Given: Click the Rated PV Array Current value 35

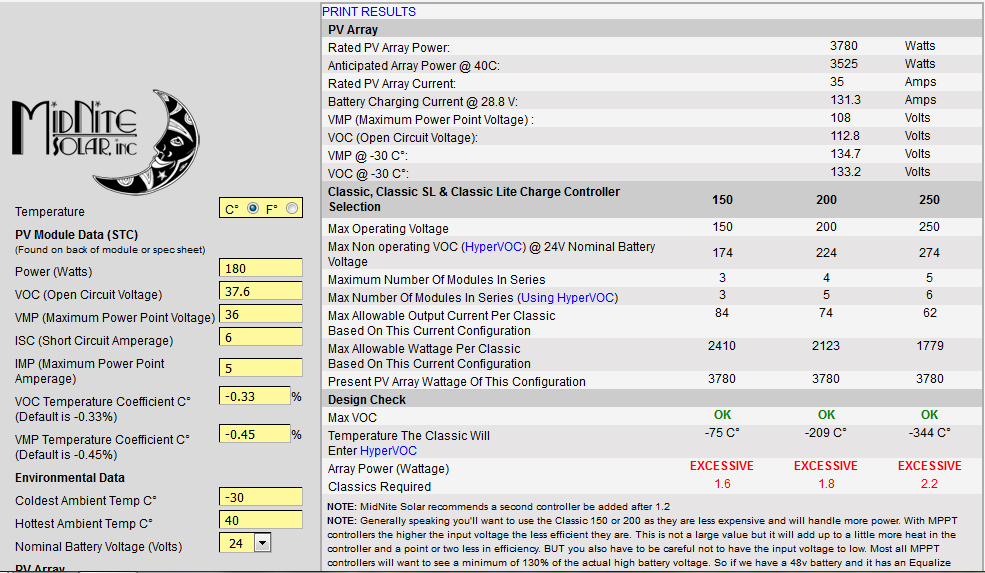Looking at the screenshot, I should [837, 82].
